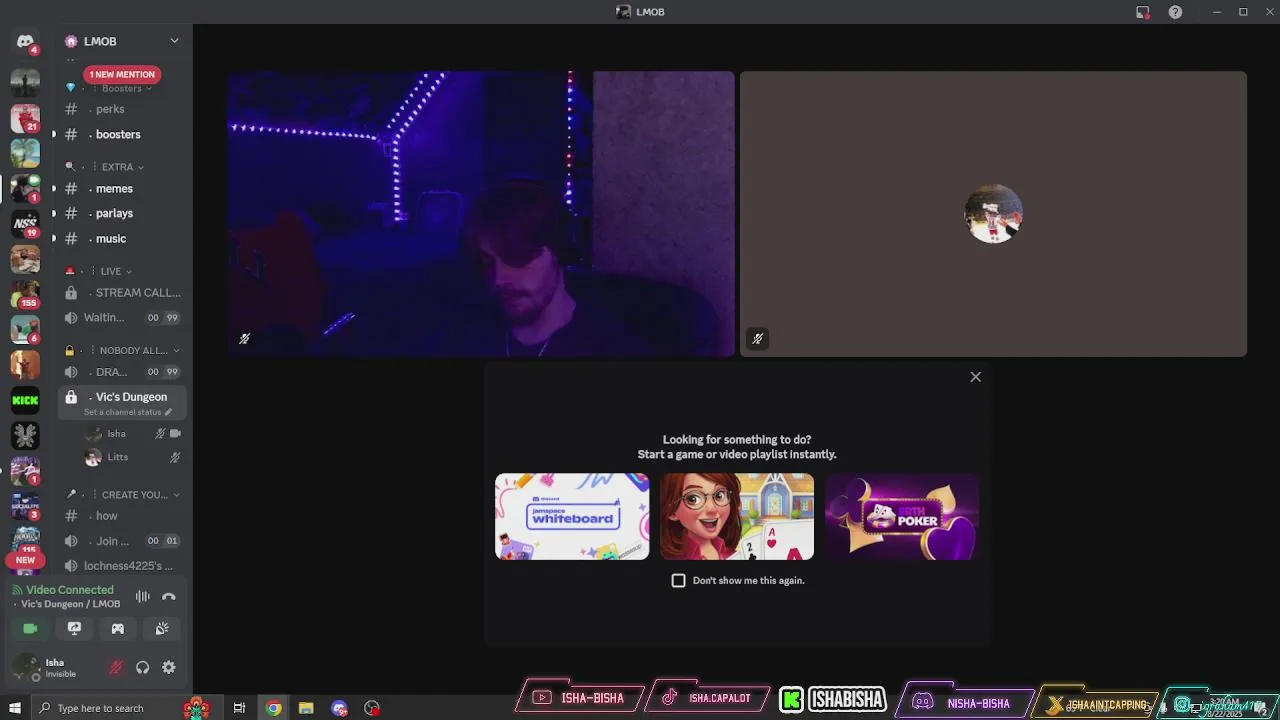Open Discord from the taskbar

(339, 708)
